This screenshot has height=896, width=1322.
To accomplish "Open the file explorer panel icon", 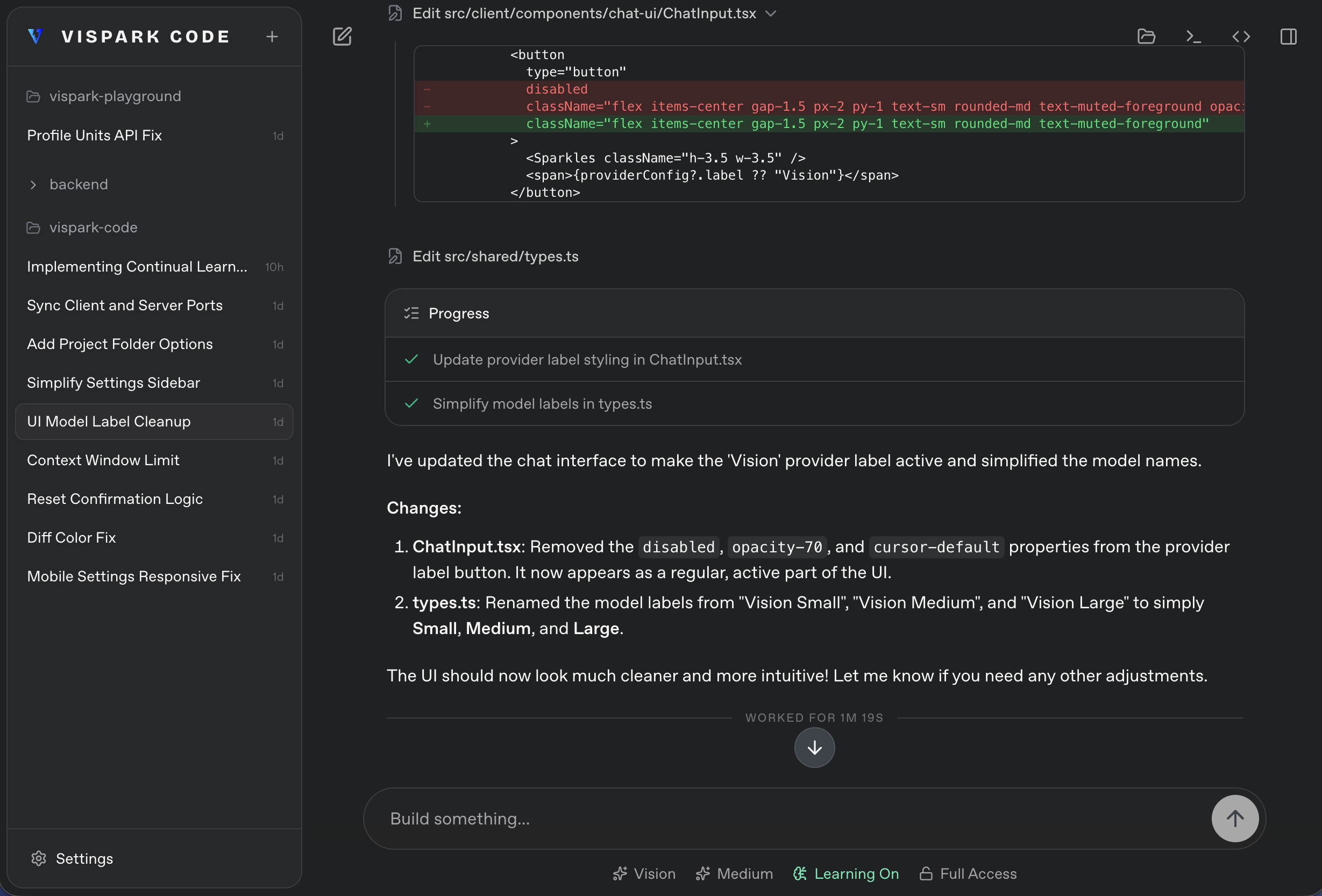I will pos(1146,36).
